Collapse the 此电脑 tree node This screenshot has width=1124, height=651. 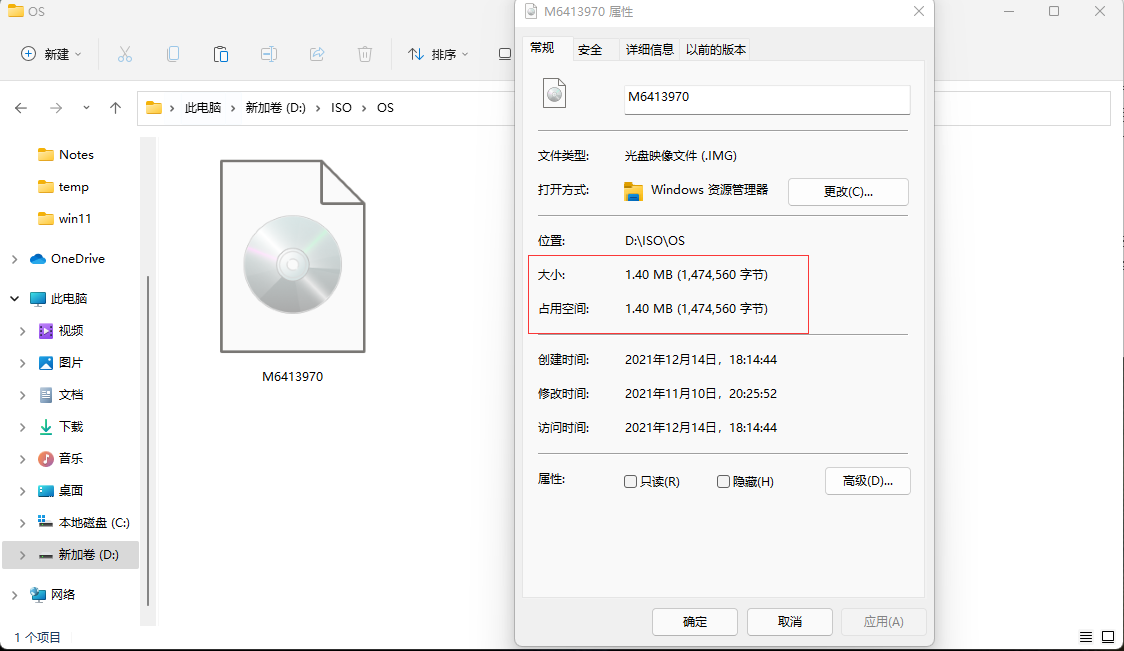(14, 299)
